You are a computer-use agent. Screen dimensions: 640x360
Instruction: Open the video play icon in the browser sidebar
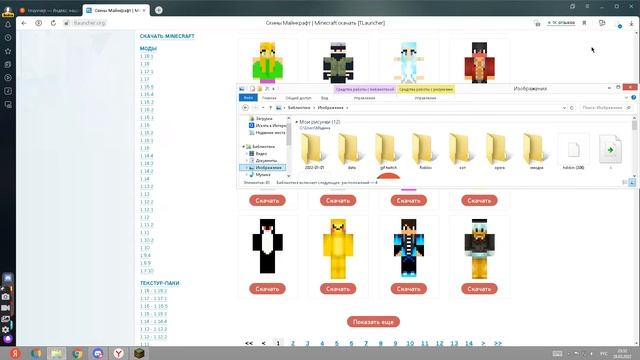point(8,78)
